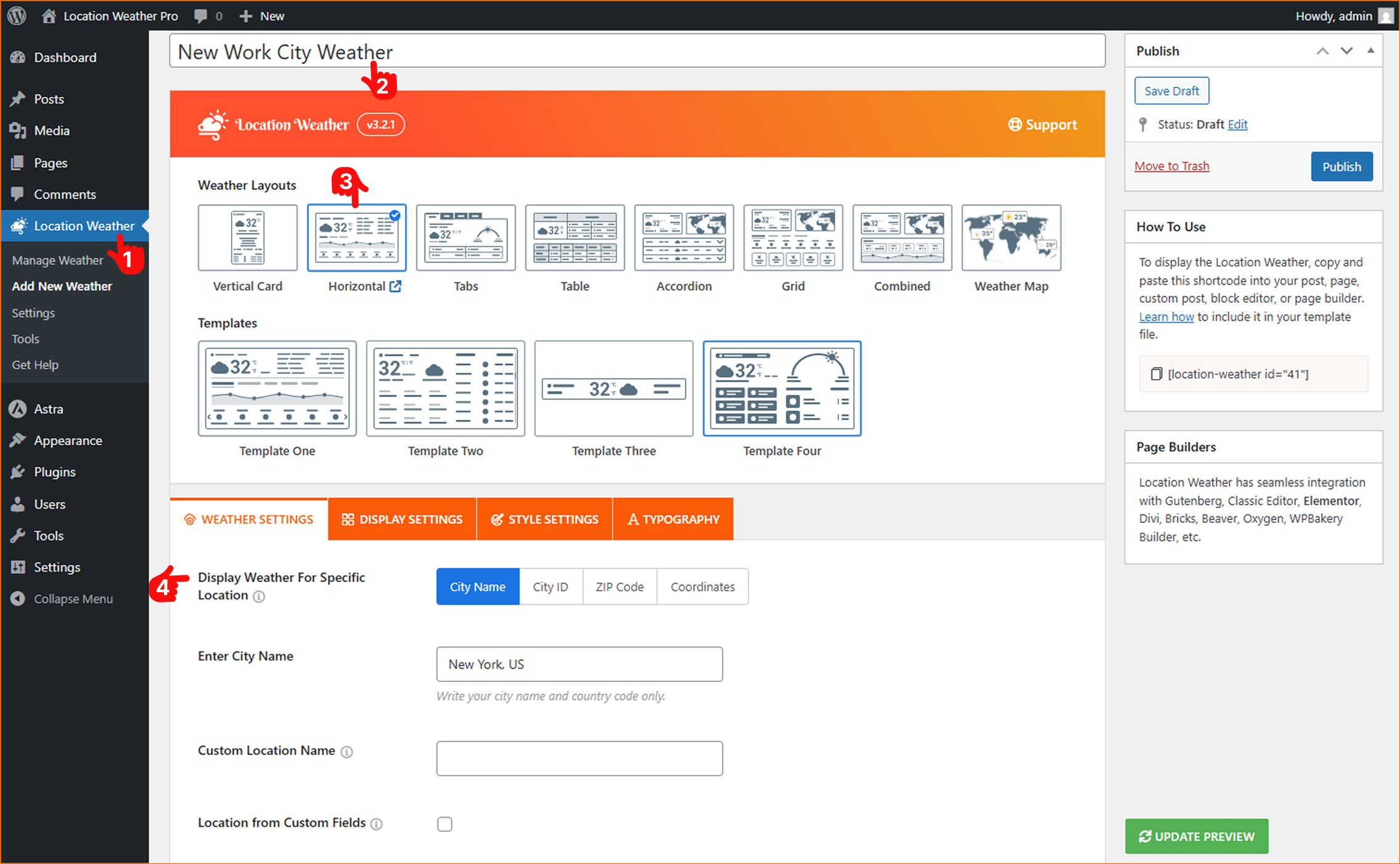Open the Learn how link
This screenshot has height=864, width=1400.
point(1166,316)
